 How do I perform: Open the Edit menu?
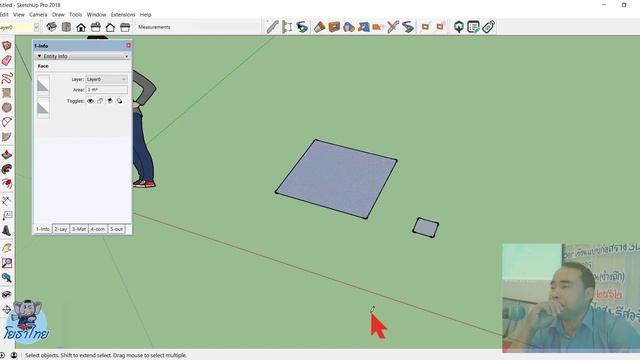(4, 14)
